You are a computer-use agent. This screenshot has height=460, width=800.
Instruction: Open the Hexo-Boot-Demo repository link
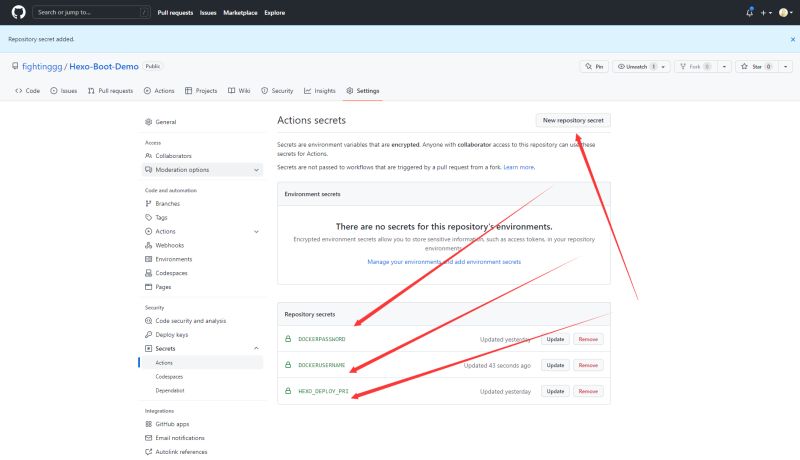click(x=104, y=66)
